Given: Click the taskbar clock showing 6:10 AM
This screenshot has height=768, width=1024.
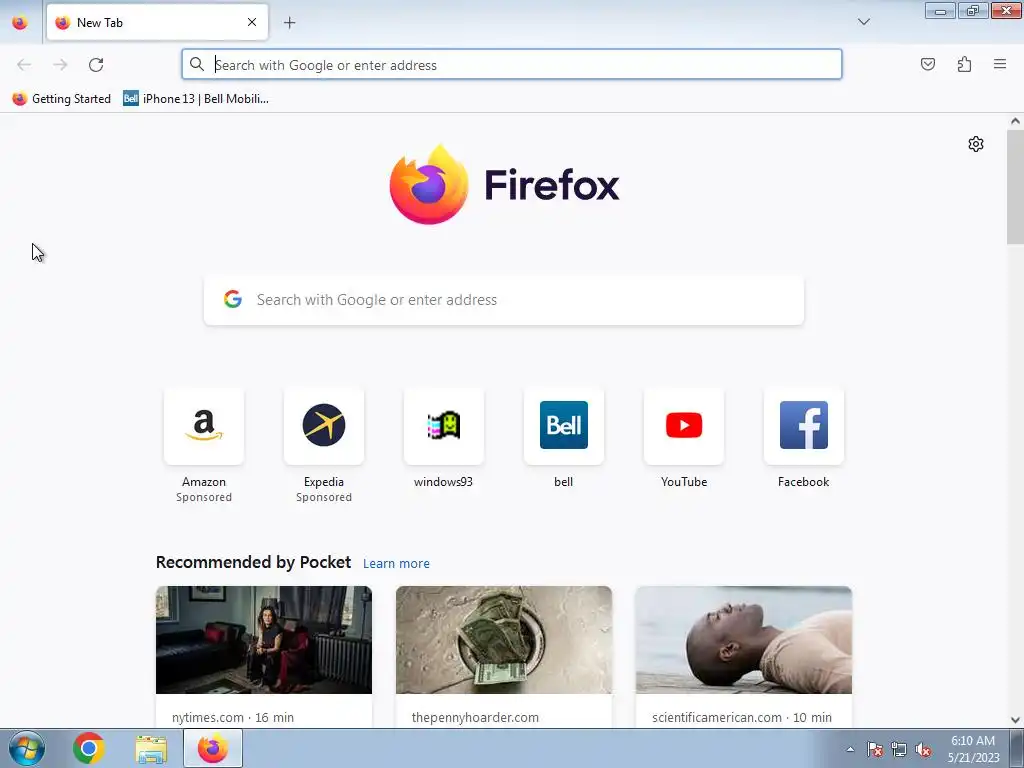Looking at the screenshot, I should click(973, 749).
